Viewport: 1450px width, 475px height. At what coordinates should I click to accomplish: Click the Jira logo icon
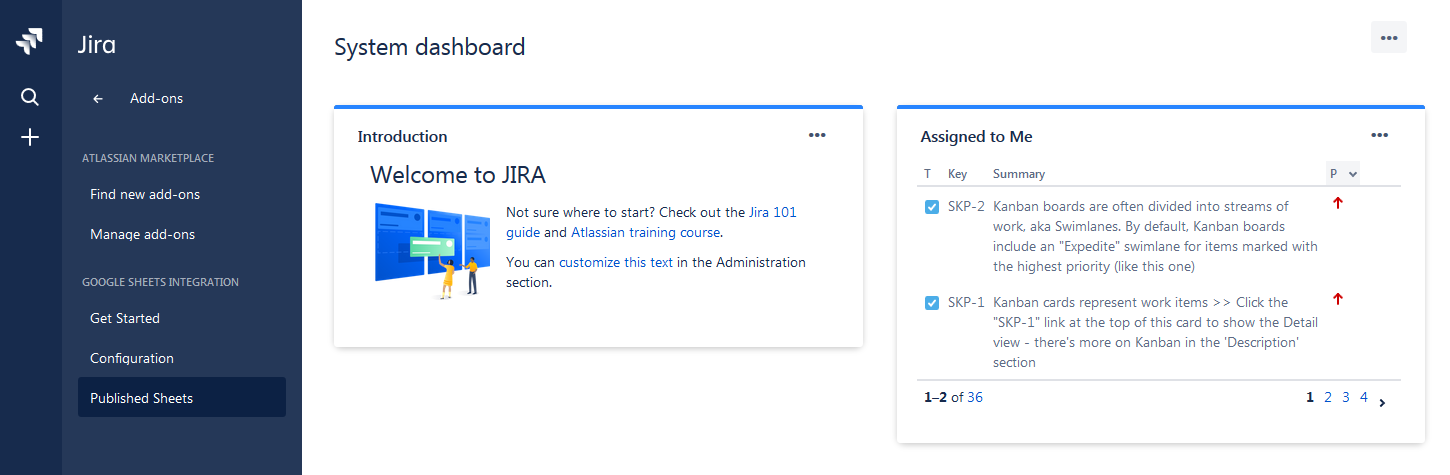tap(30, 43)
